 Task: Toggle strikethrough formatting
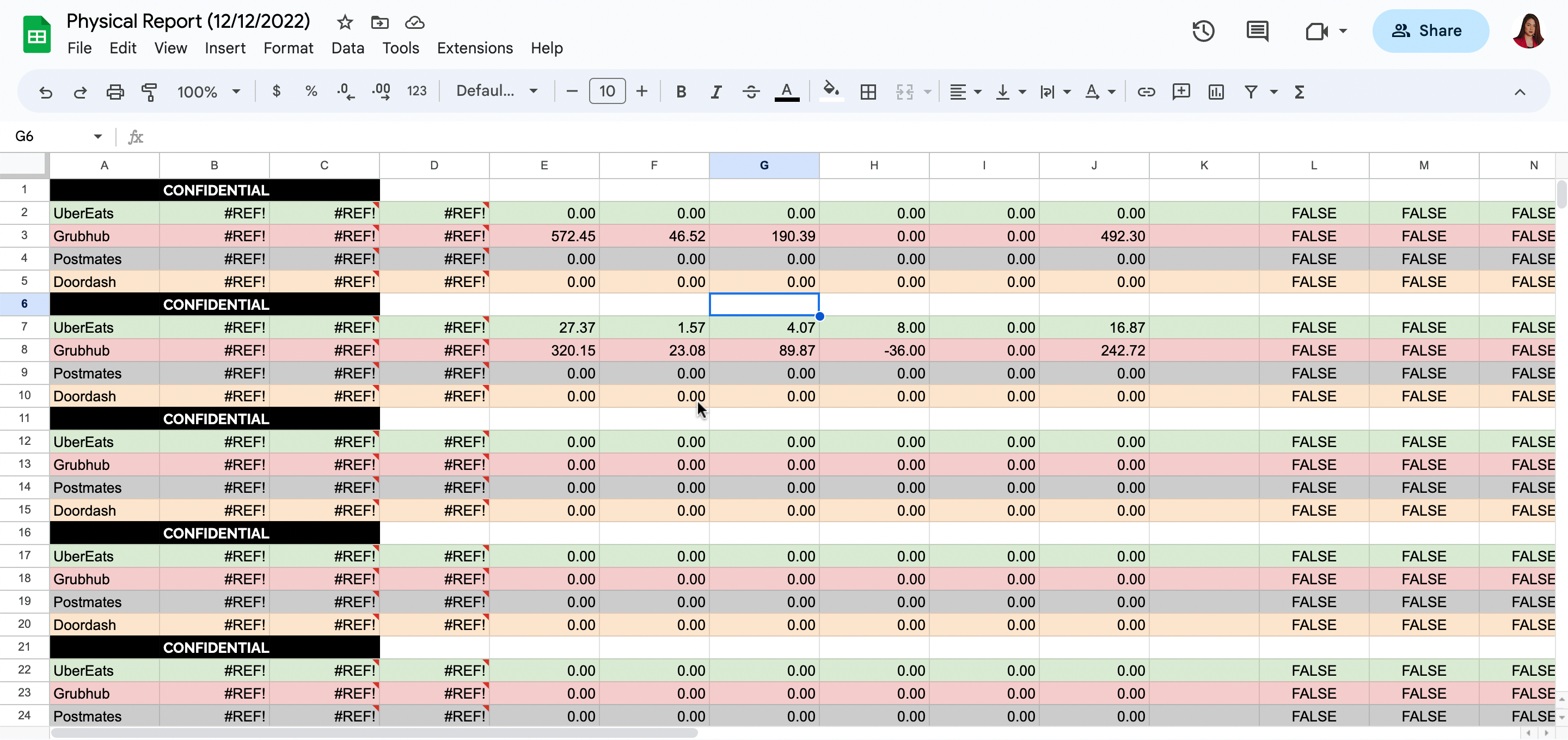[751, 92]
